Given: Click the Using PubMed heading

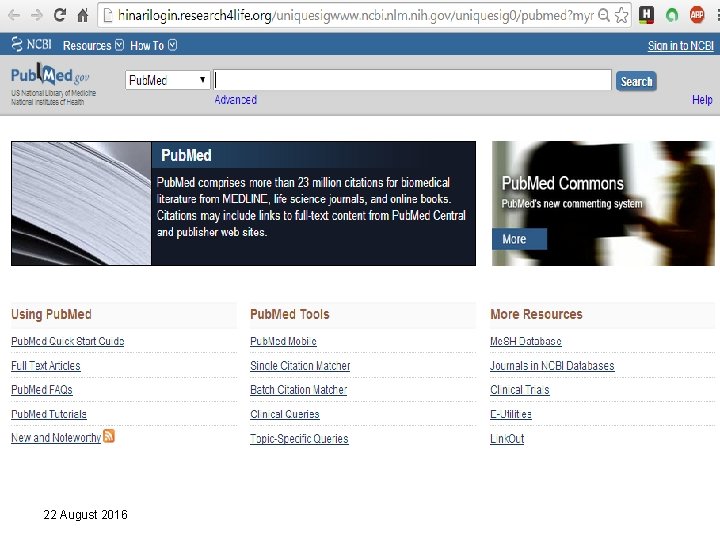Looking at the screenshot, I should click(x=51, y=314).
